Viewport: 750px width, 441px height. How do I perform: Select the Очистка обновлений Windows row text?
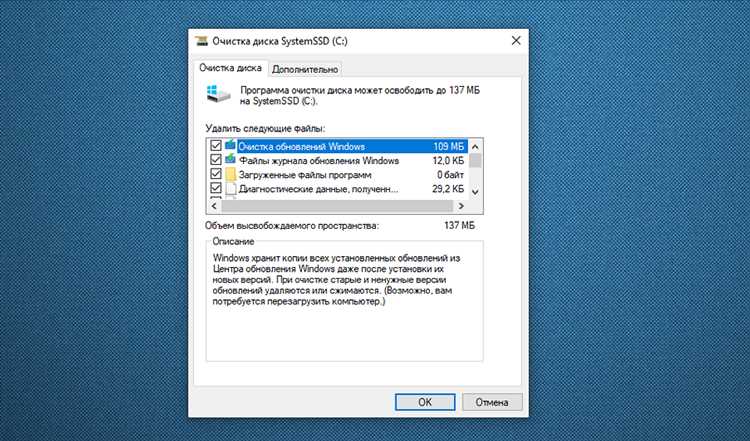pyautogui.click(x=302, y=146)
